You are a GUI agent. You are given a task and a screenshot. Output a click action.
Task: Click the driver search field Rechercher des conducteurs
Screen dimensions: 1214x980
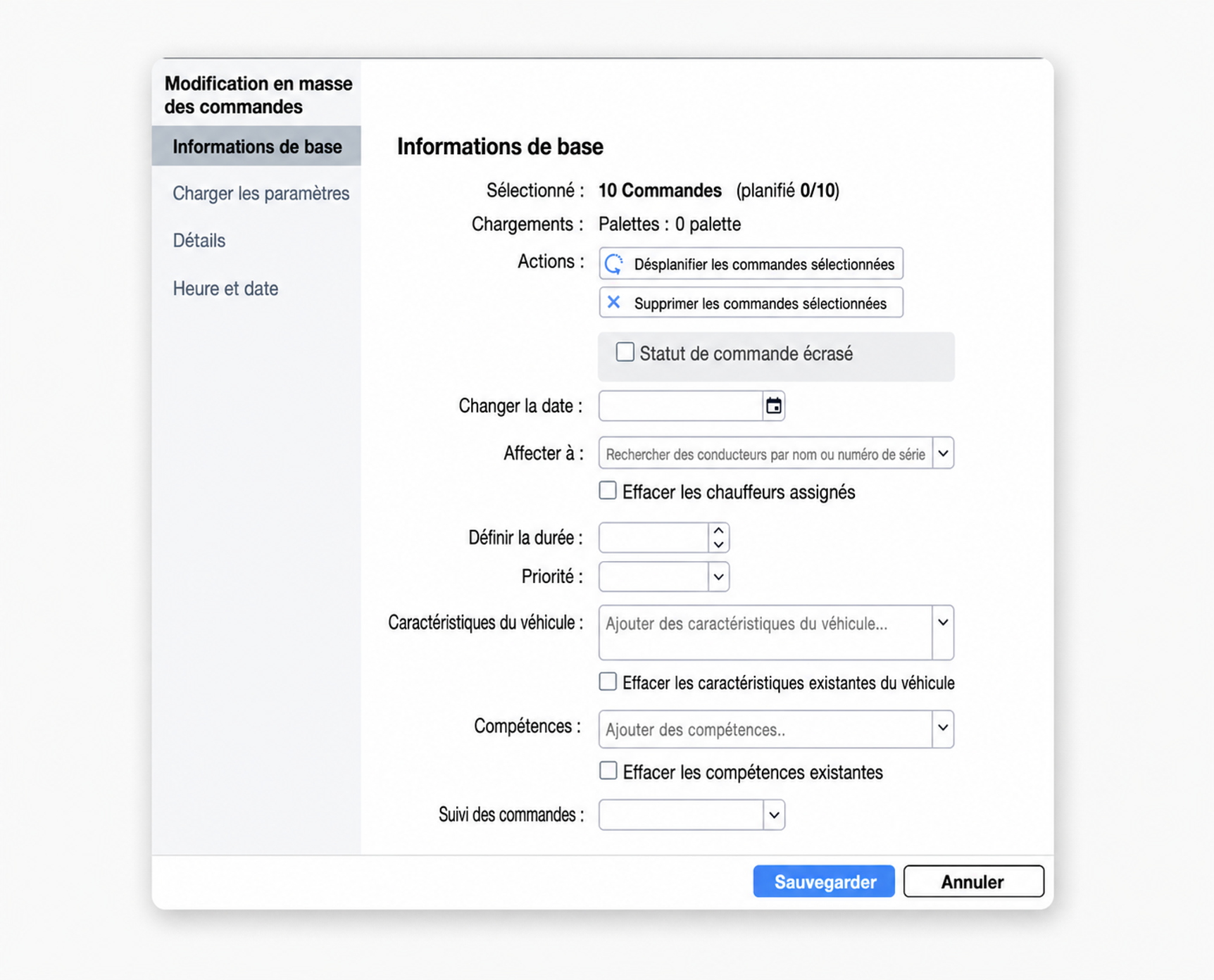tap(765, 453)
